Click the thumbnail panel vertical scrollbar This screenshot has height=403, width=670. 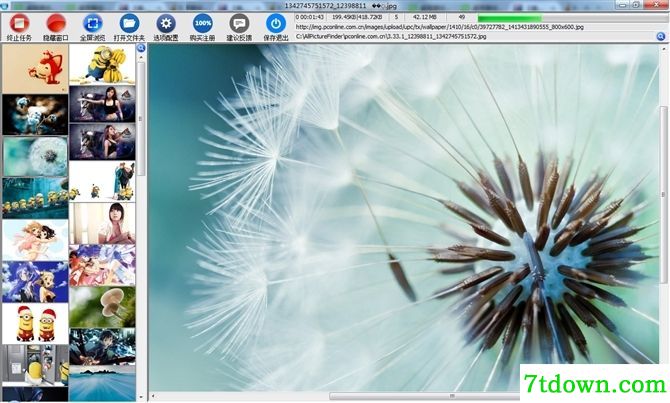click(x=141, y=118)
